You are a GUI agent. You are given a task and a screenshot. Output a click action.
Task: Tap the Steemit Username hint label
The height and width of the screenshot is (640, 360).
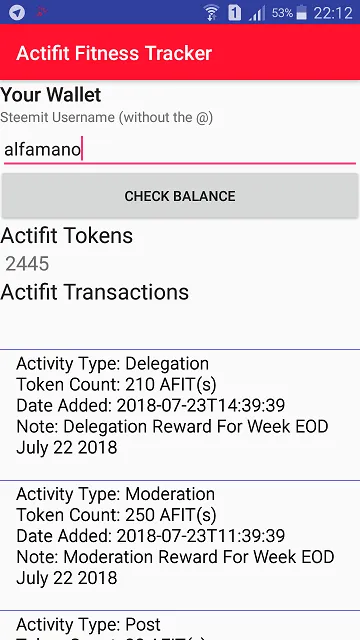coord(107,118)
